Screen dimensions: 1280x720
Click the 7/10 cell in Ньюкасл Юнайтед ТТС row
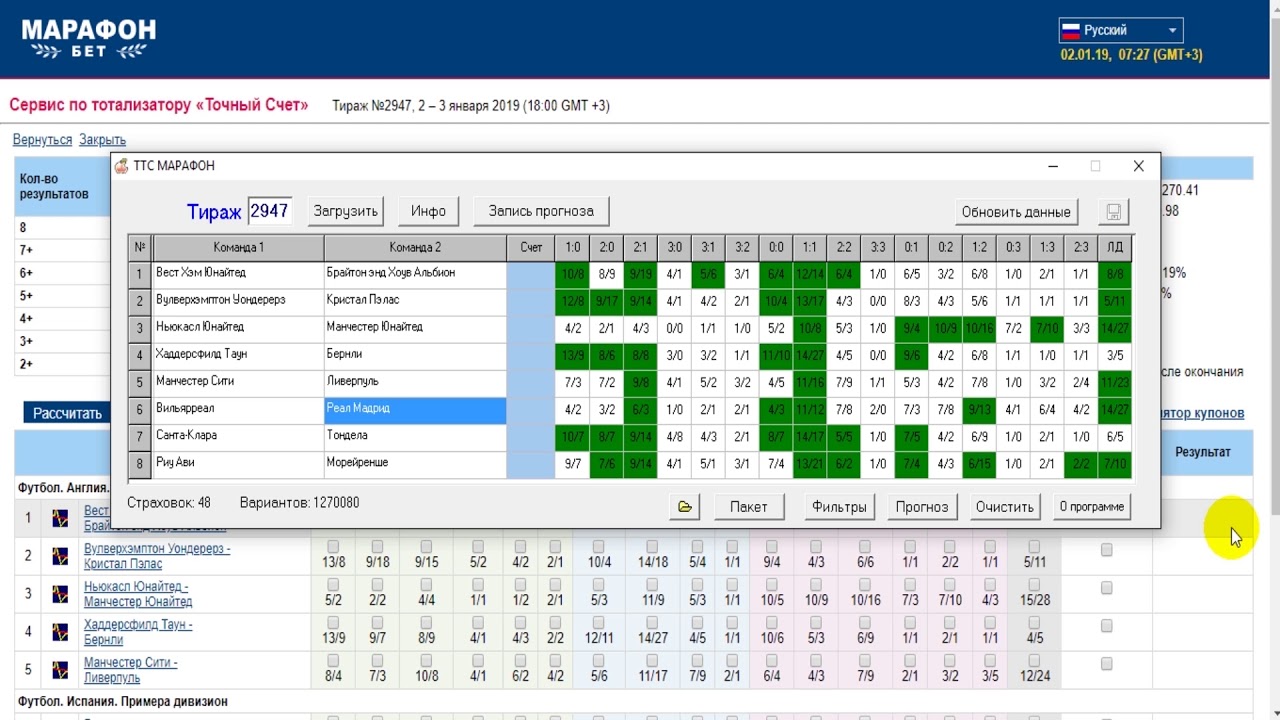point(1047,329)
